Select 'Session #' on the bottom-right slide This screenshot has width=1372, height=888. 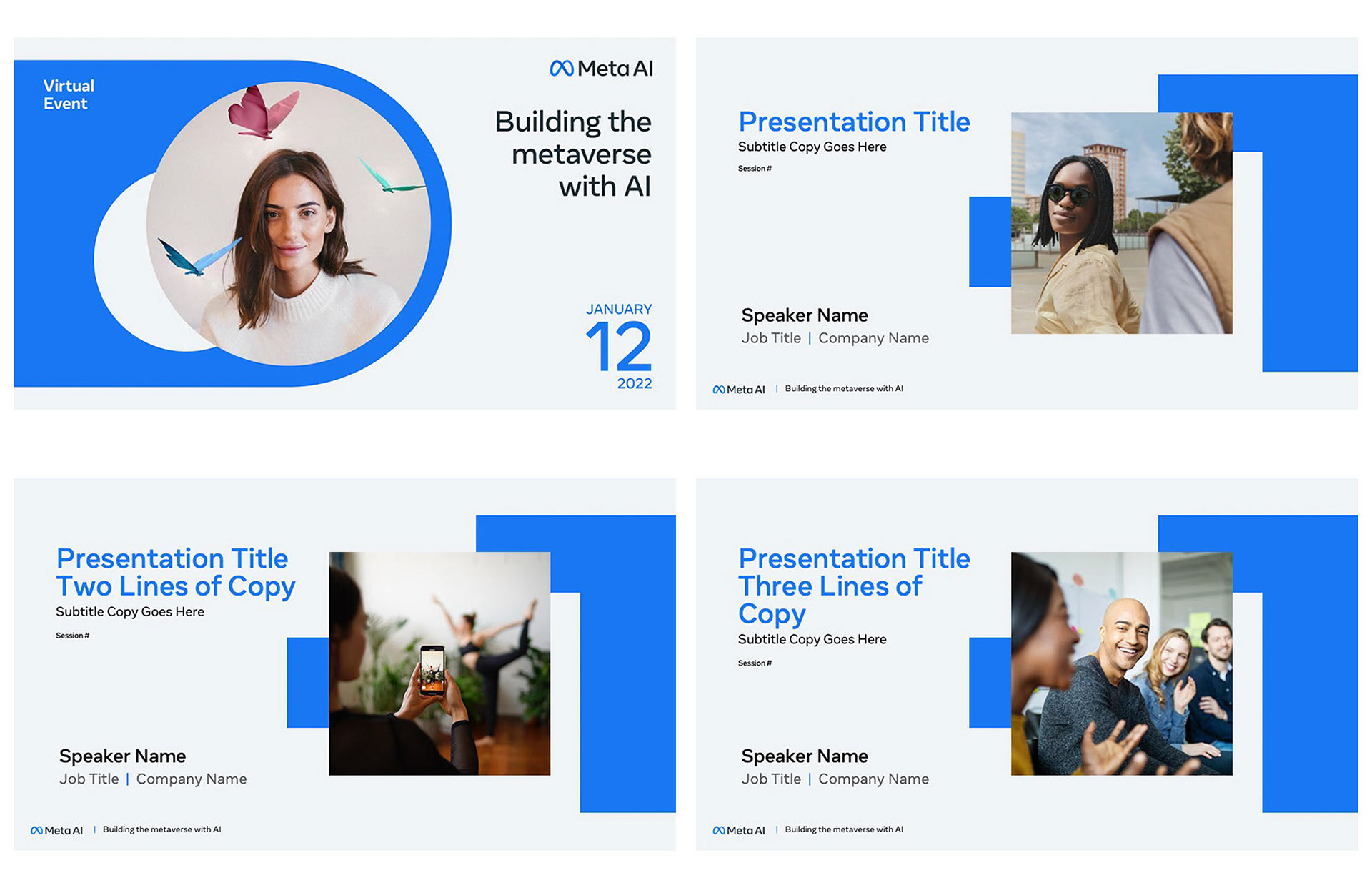click(755, 663)
